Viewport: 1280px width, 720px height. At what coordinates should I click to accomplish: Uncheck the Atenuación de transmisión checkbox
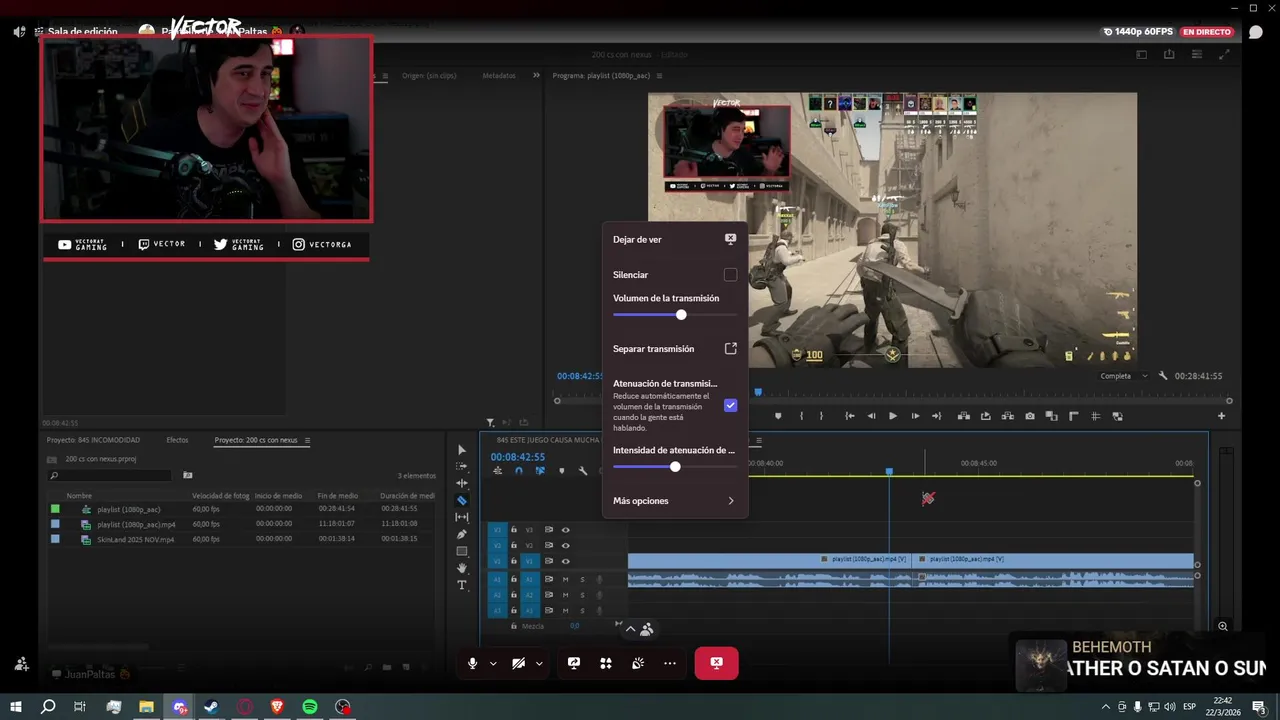click(x=731, y=405)
